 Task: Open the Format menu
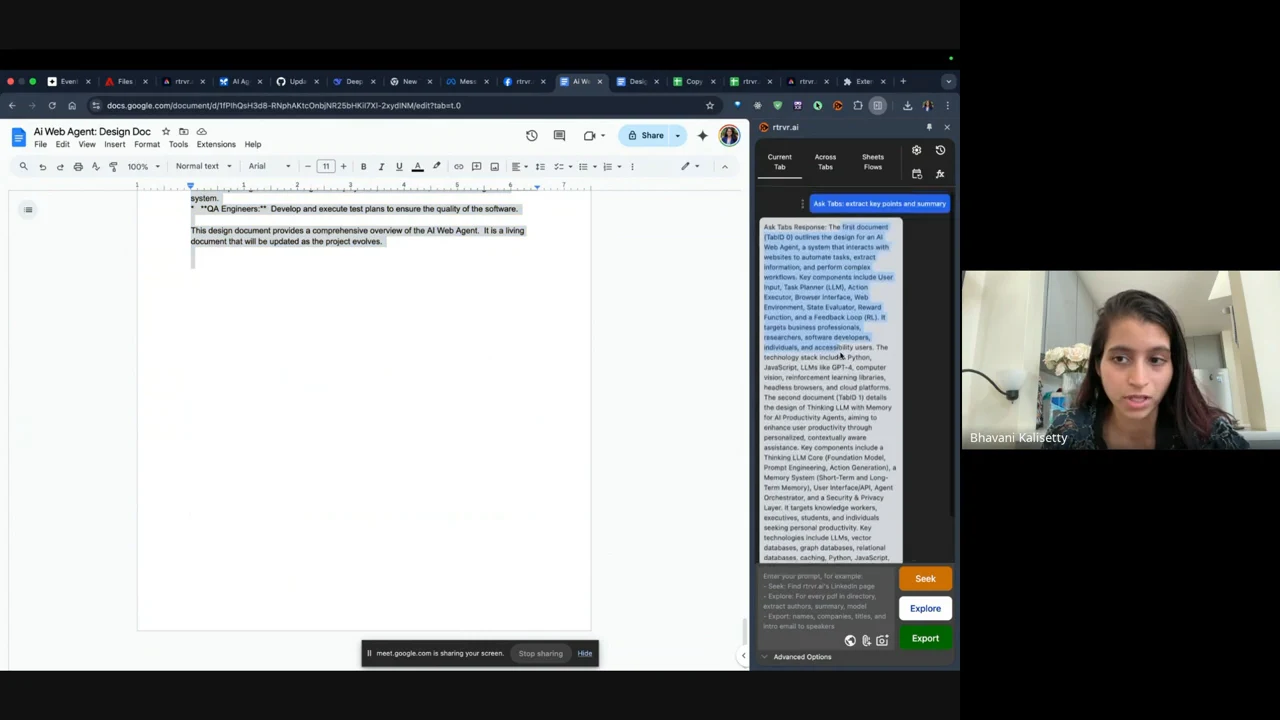tap(147, 145)
